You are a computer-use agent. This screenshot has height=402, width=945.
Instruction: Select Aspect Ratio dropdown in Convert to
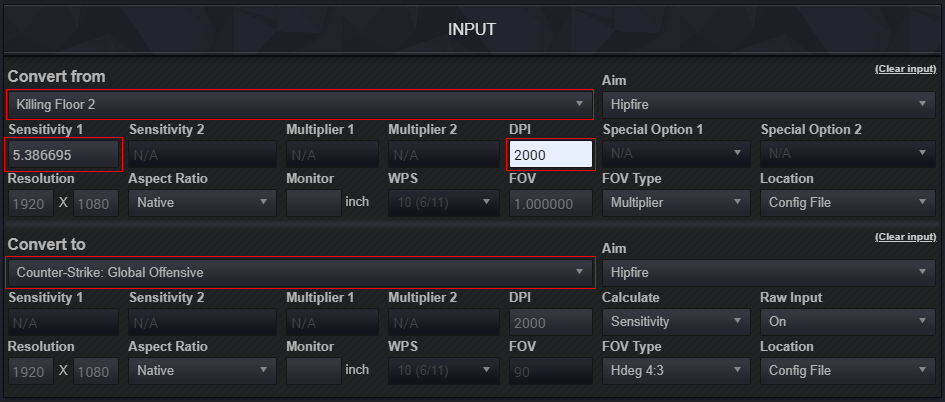tap(203, 370)
